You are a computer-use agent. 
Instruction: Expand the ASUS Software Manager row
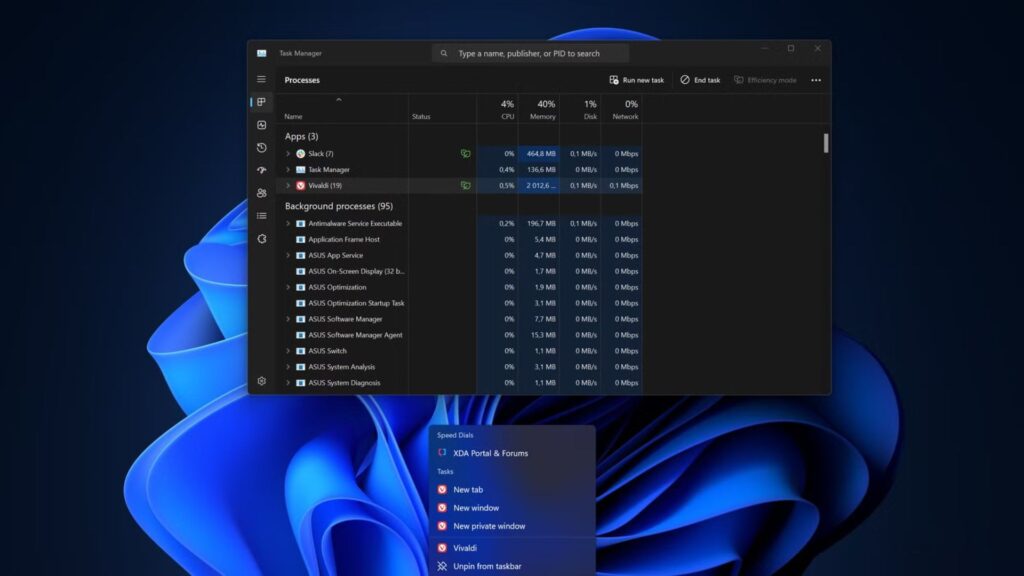tap(288, 319)
